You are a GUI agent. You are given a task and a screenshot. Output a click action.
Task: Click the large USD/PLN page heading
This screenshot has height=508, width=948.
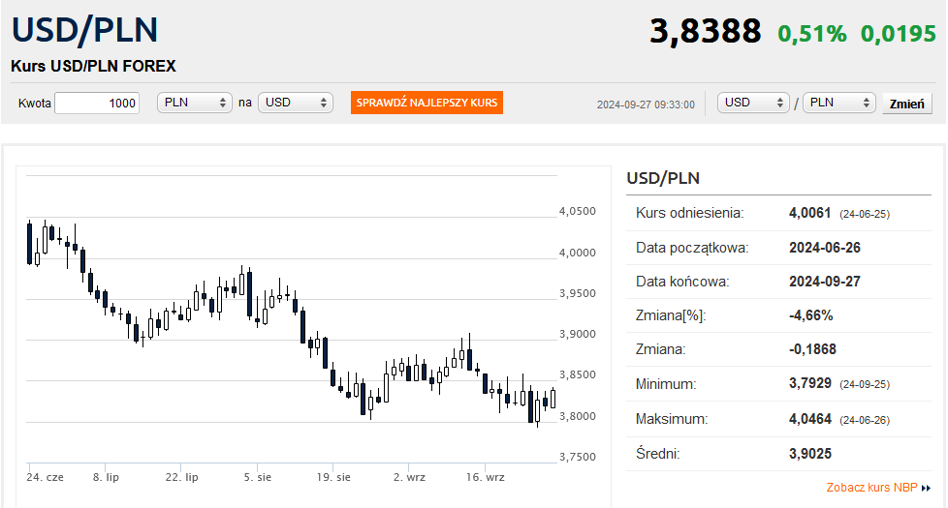[x=85, y=30]
